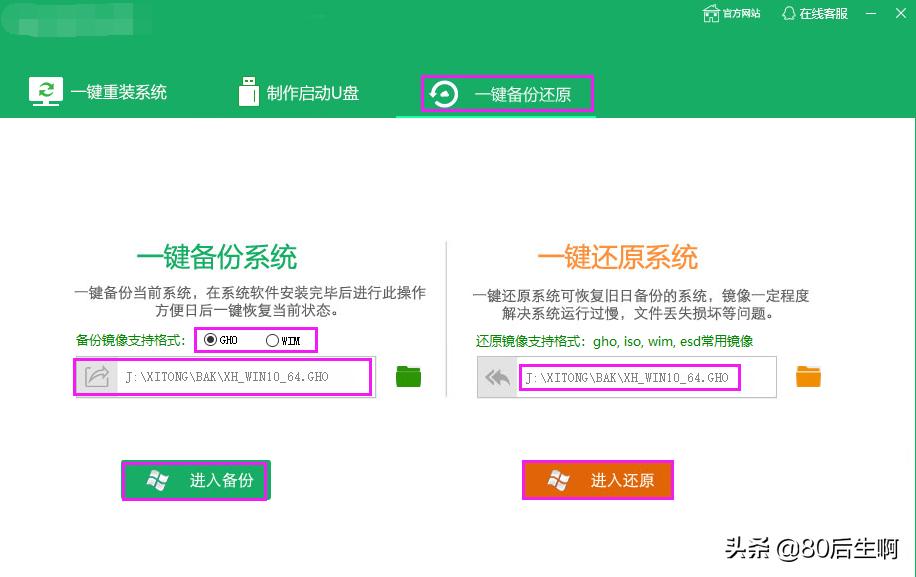The image size is (916, 577).
Task: Open the green folder browser for backup image
Action: click(x=408, y=377)
